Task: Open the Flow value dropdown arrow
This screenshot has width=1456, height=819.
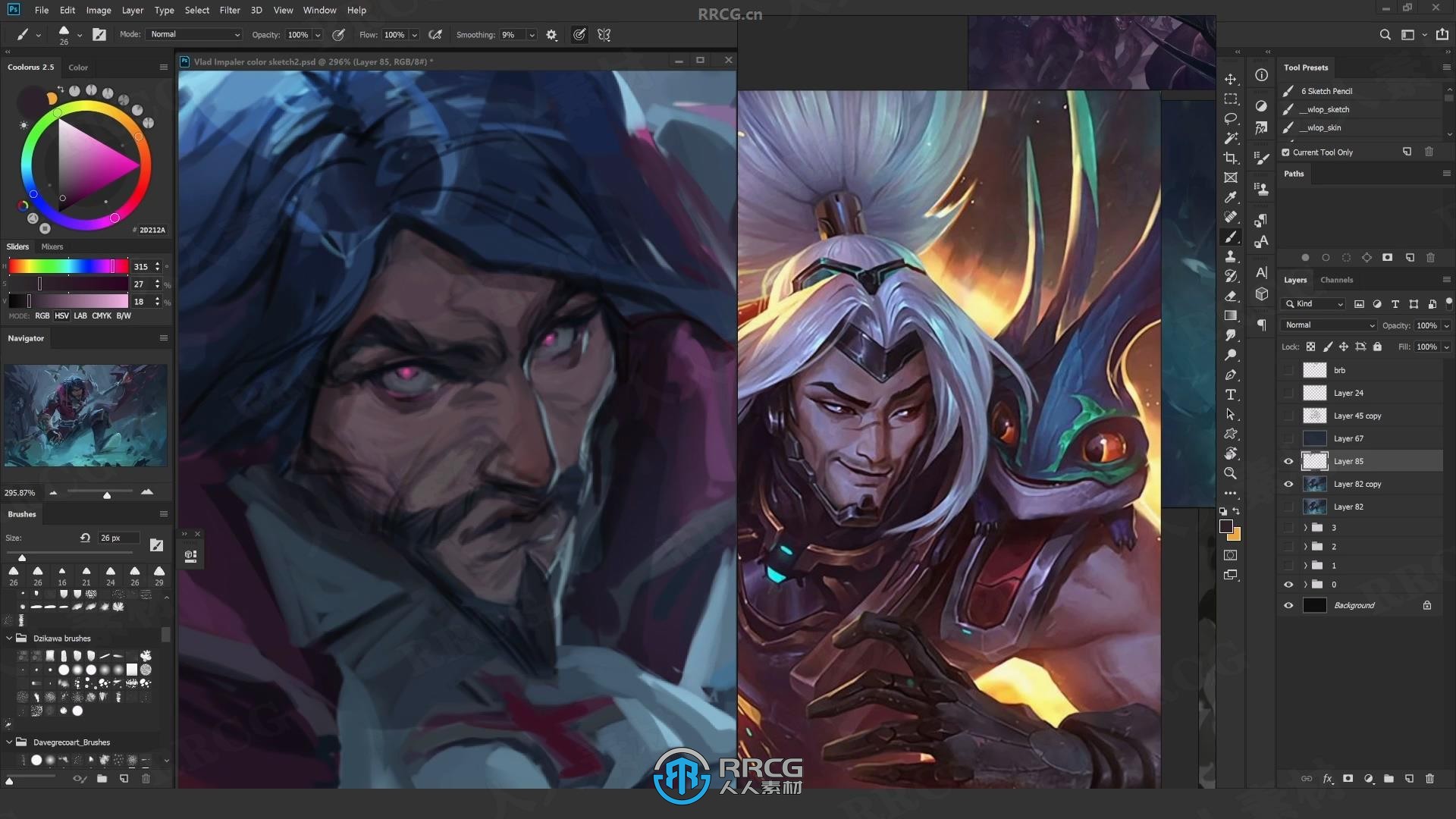Action: (414, 35)
